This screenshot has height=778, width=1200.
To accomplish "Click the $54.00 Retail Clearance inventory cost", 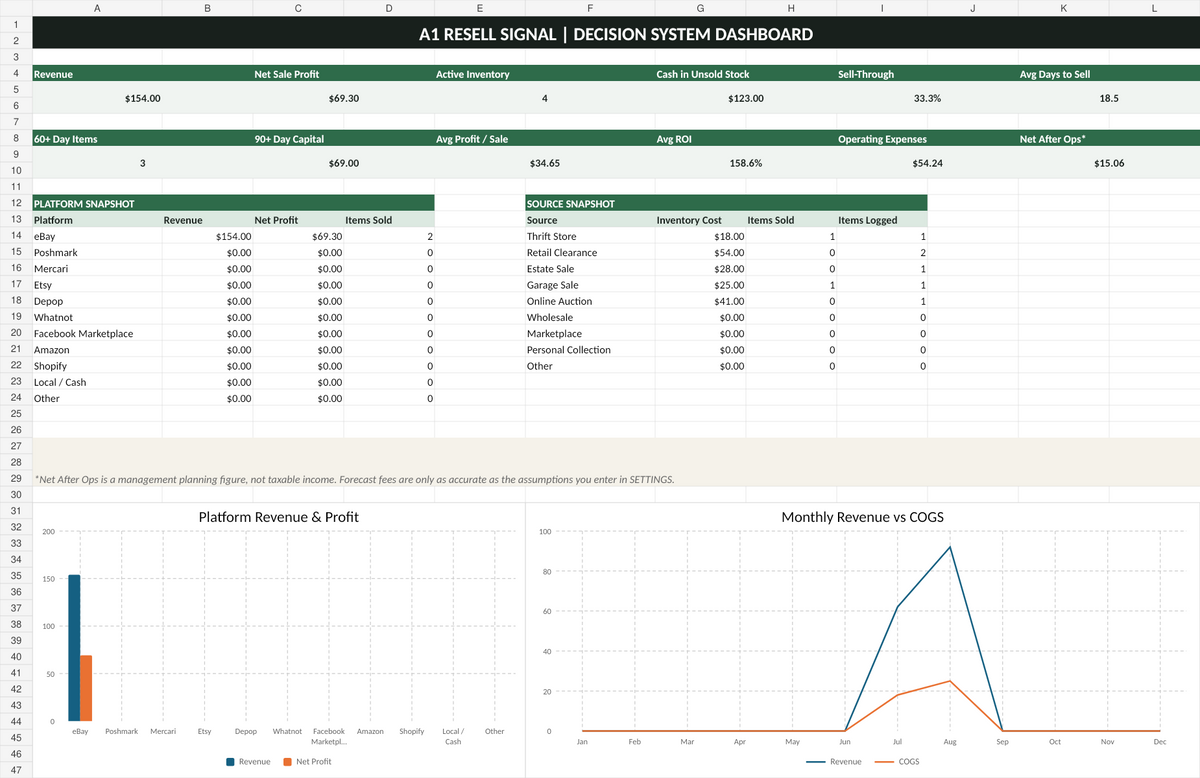I will click(x=700, y=252).
